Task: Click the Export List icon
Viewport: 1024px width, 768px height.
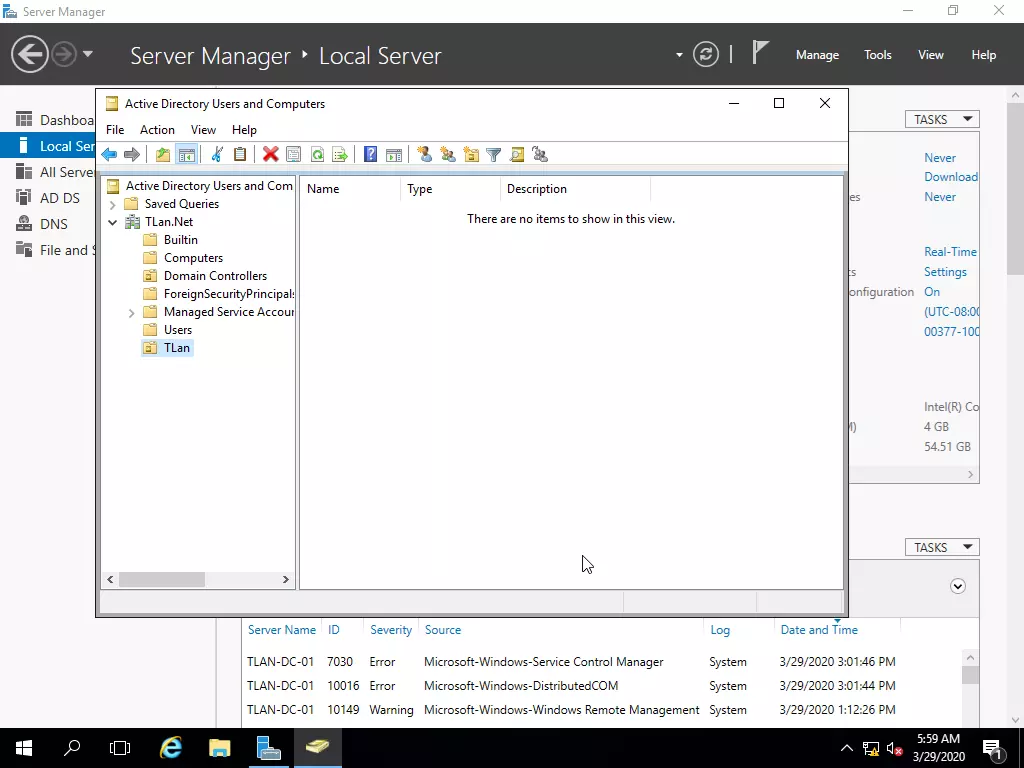Action: tap(340, 155)
